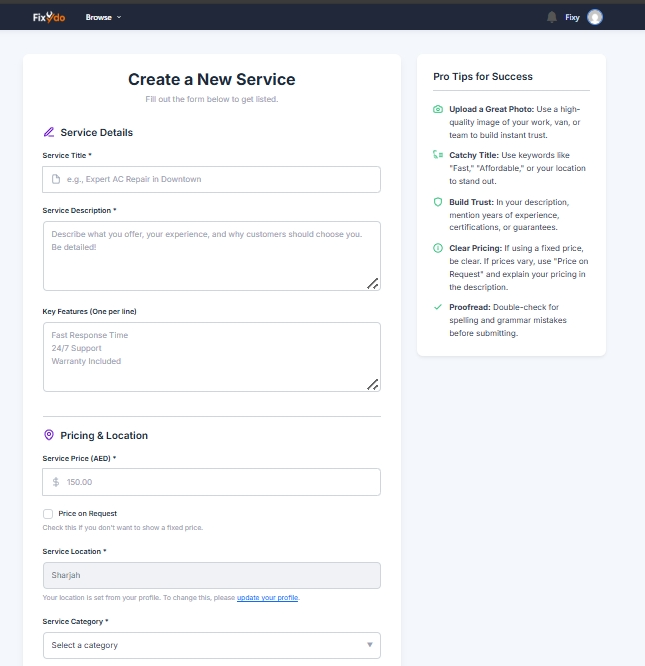Click the Fixydo logo in header
645x666 pixels.
(x=49, y=17)
